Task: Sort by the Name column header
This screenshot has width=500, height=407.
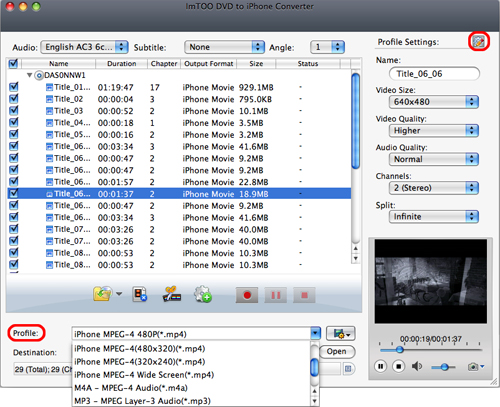Action: coord(59,63)
